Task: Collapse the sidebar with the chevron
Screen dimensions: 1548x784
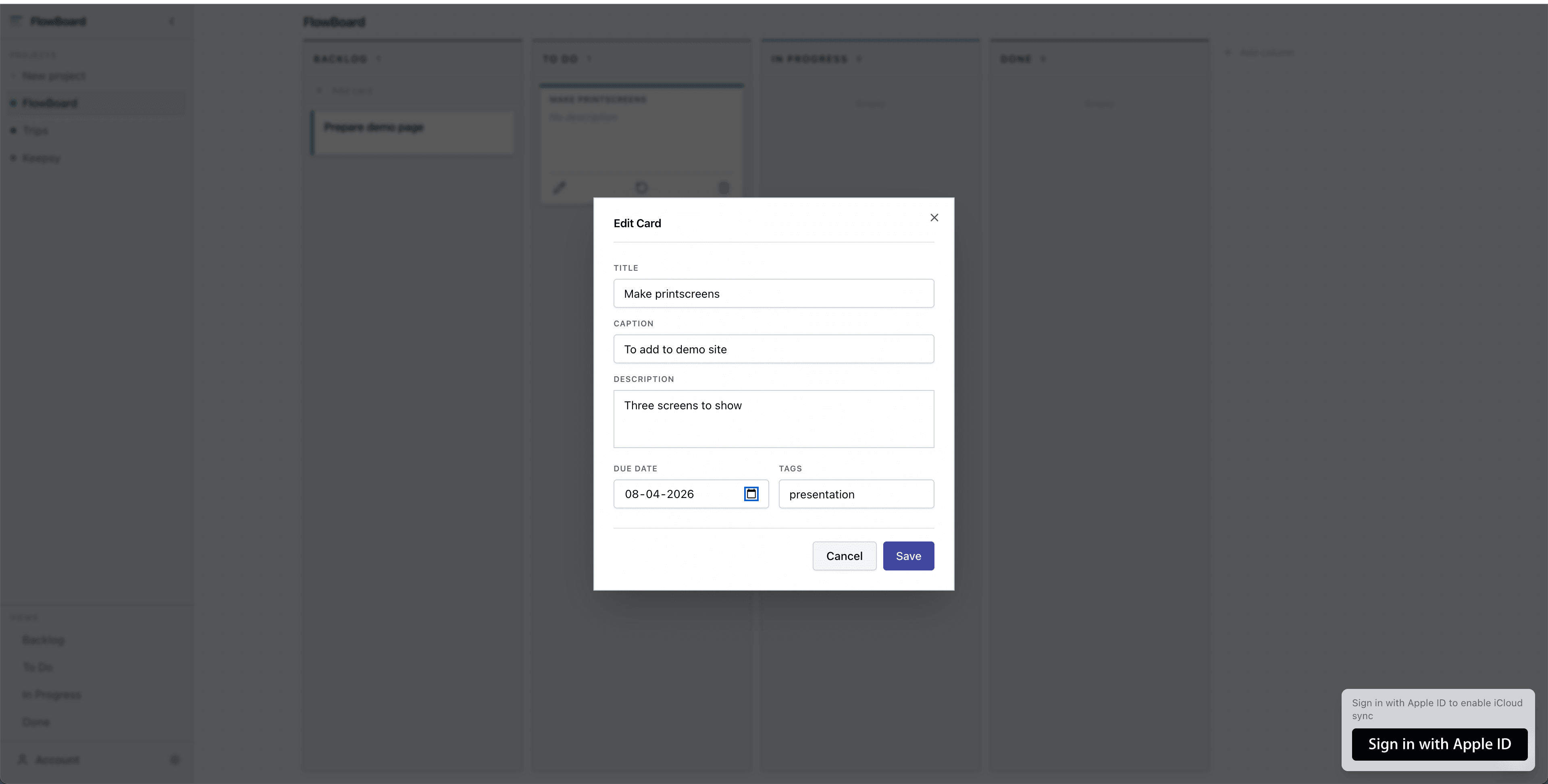Action: (x=172, y=22)
